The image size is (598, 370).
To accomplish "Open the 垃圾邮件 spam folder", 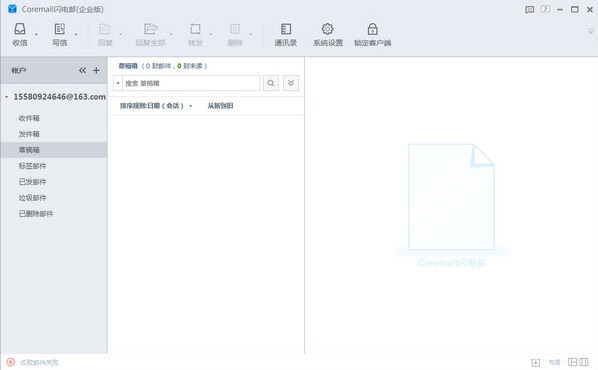I will click(32, 198).
